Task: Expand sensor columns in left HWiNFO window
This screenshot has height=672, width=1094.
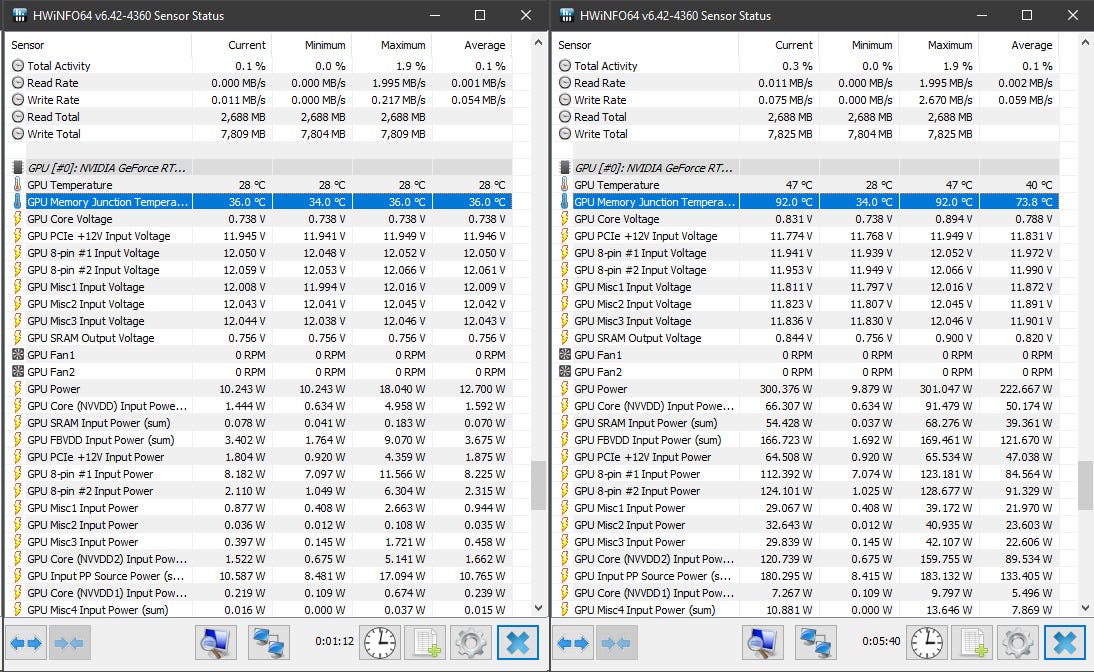Action: click(x=27, y=642)
